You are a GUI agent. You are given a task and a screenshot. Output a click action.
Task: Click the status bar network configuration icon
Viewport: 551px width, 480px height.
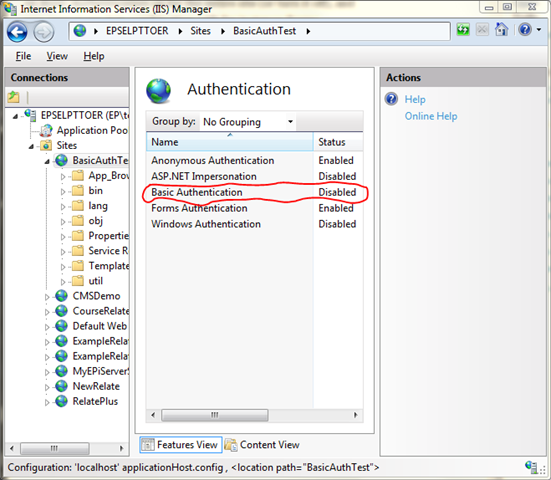point(531,467)
